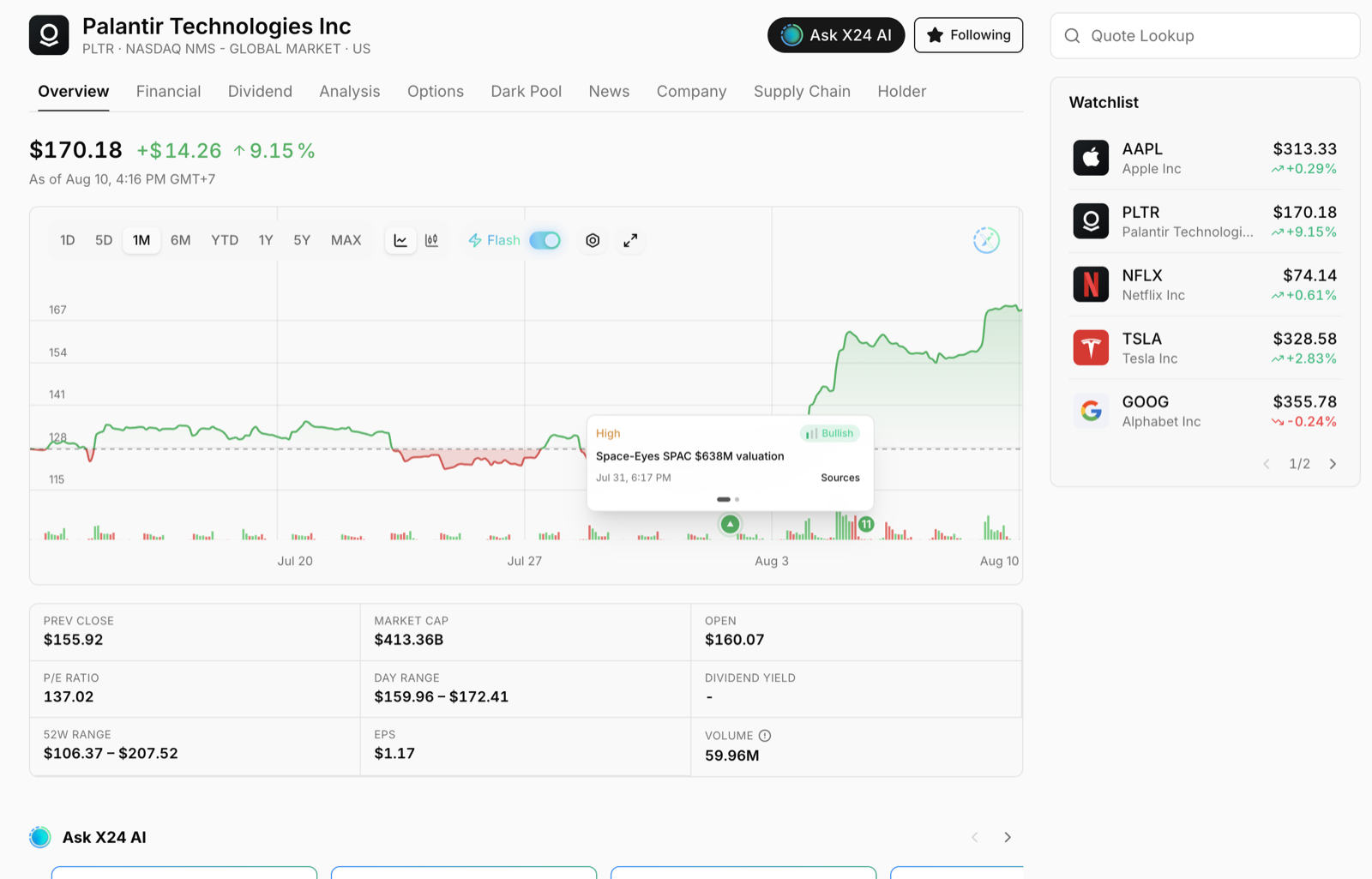Click the Flash lightning label
1372x879 pixels.
(494, 240)
